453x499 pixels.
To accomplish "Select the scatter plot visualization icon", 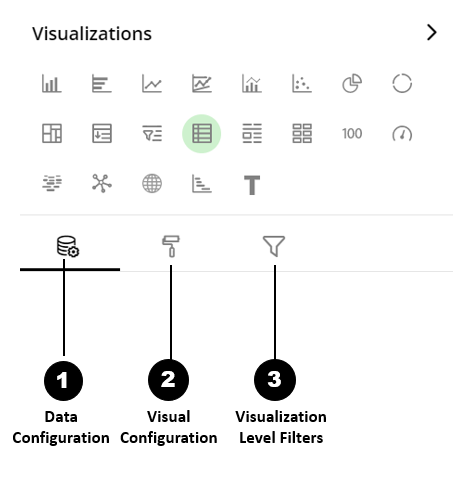I will [302, 83].
